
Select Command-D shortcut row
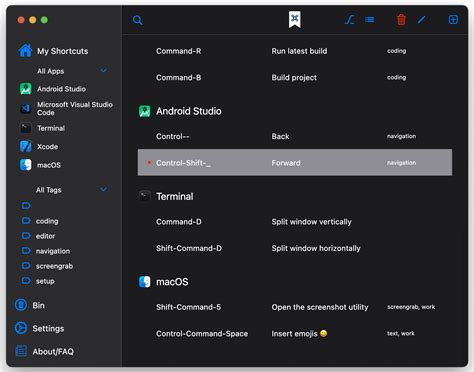[295, 222]
